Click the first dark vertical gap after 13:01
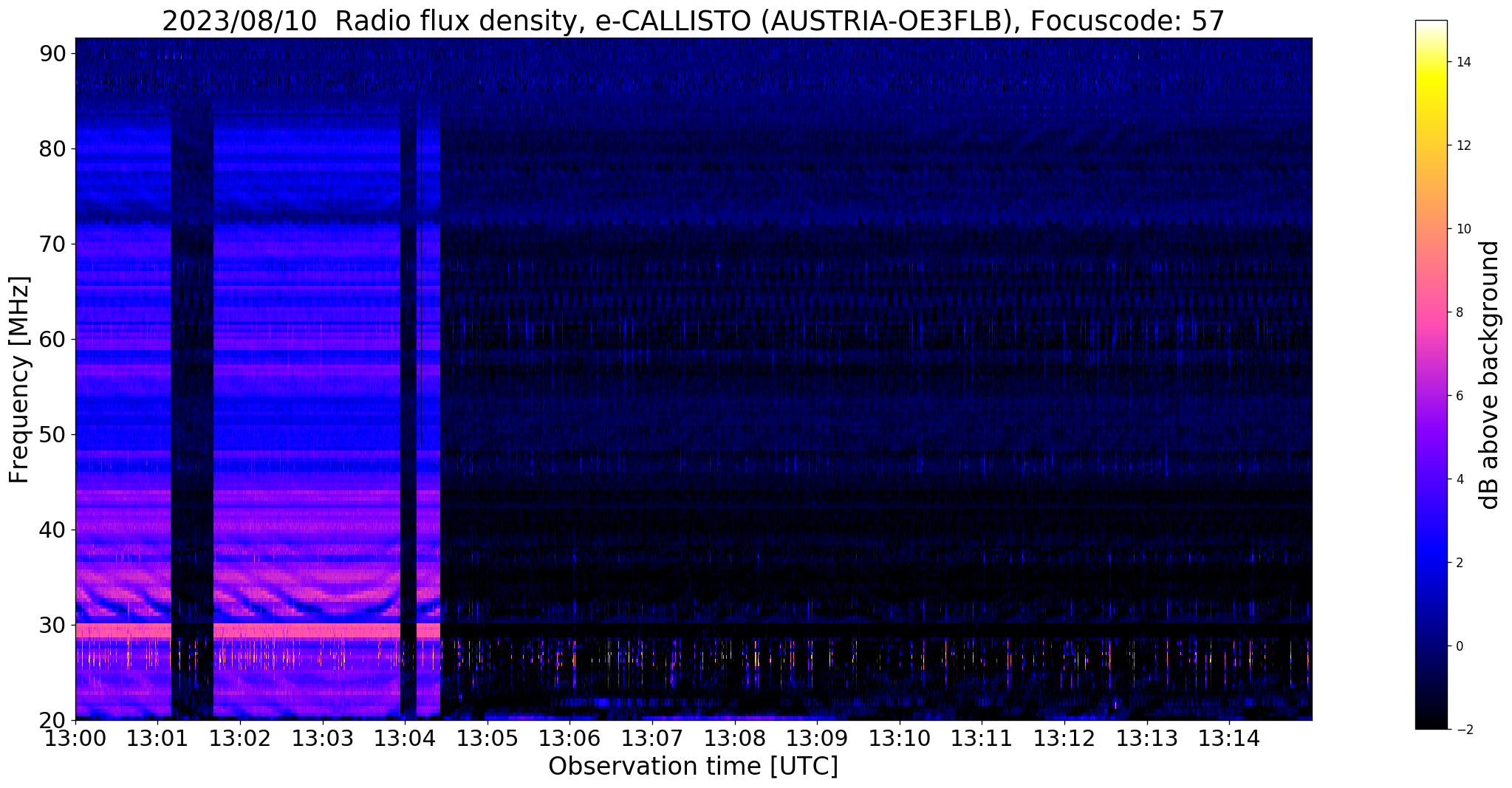This screenshot has height=788, width=1512. click(192, 410)
